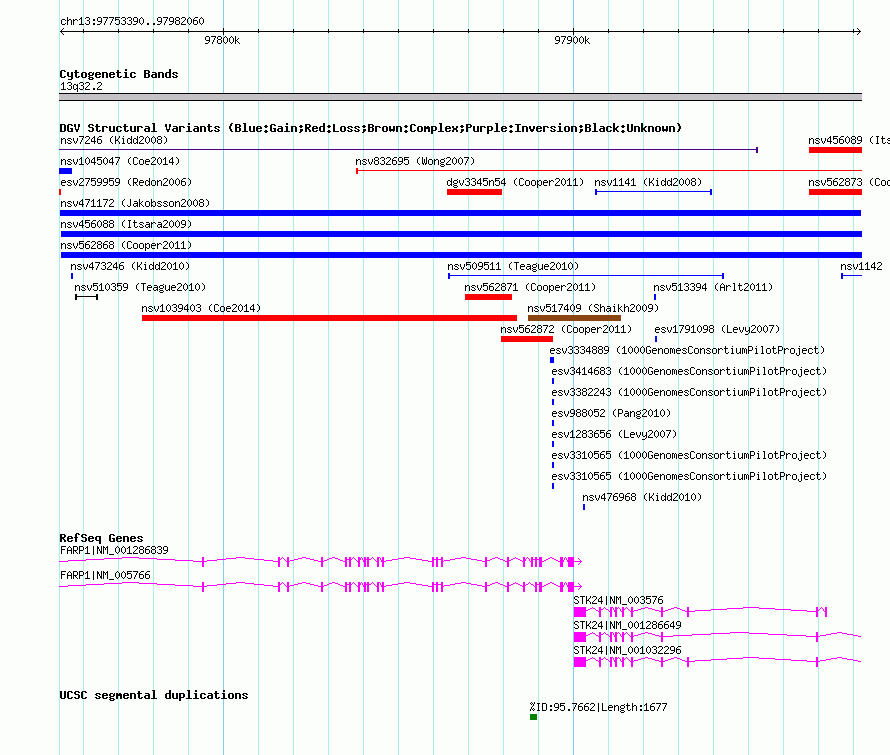Open the %ID:95.7662|Length:1677 label

click(x=598, y=707)
